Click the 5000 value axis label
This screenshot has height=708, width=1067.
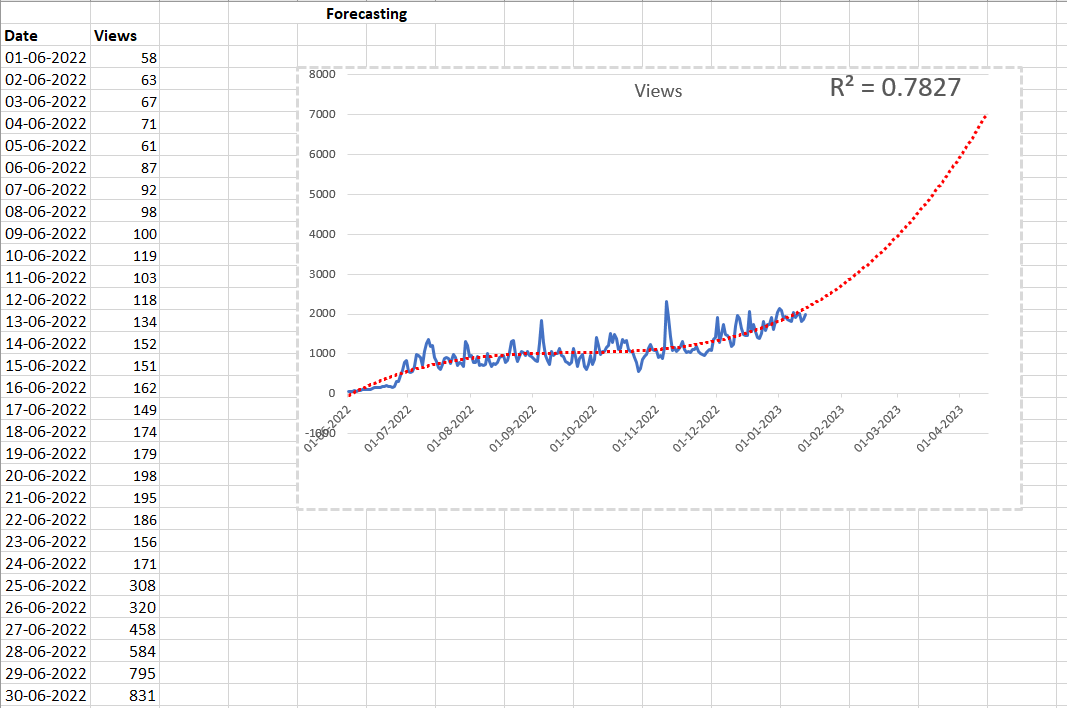tap(324, 194)
